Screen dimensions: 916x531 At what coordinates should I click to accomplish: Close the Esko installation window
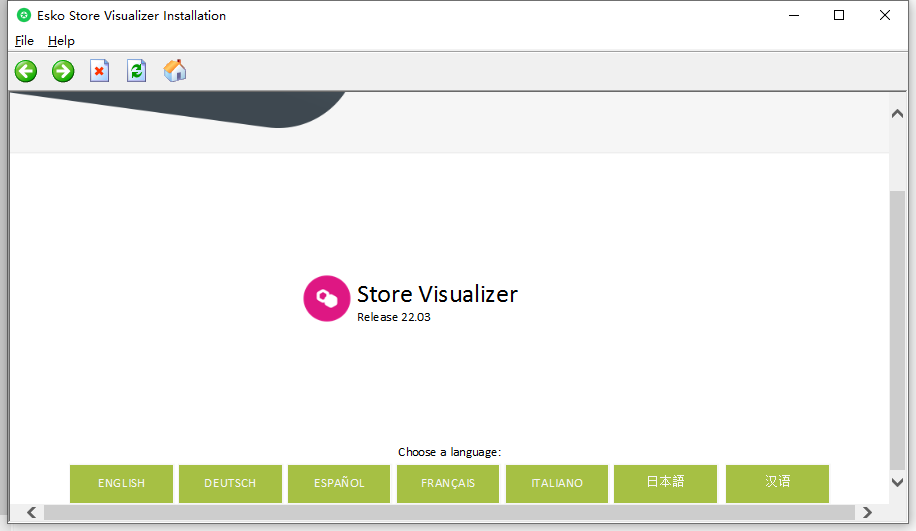tap(884, 16)
